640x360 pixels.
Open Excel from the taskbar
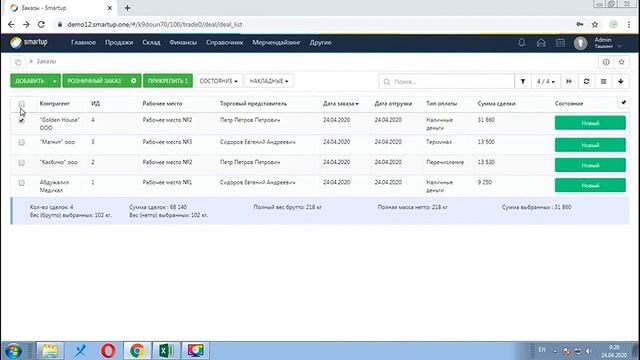pyautogui.click(x=166, y=351)
